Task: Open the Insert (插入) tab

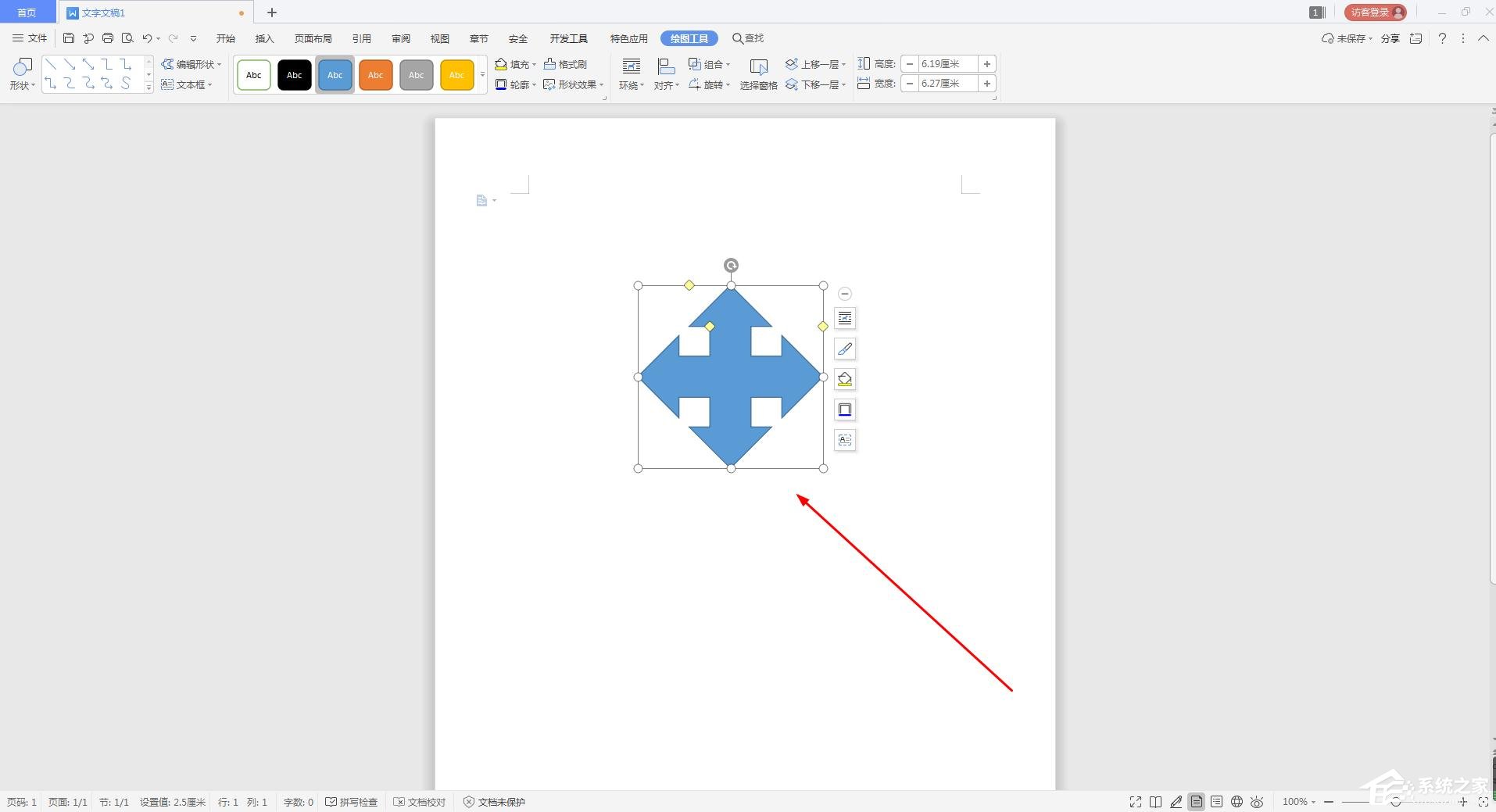Action: 264,38
